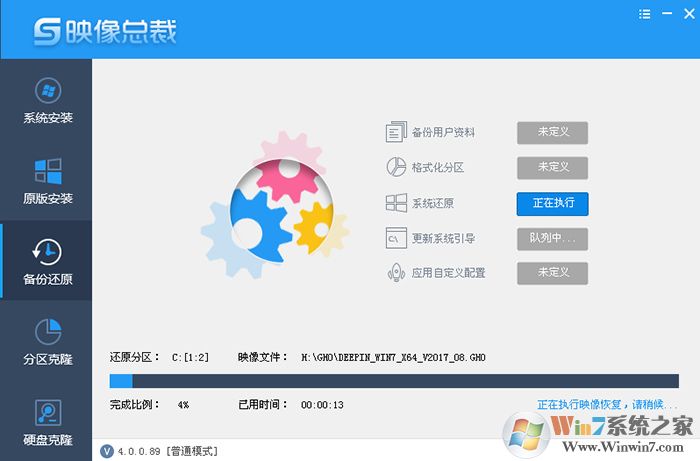Open the 分区克隆 pie chart icon
The width and height of the screenshot is (700, 461).
tap(47, 330)
